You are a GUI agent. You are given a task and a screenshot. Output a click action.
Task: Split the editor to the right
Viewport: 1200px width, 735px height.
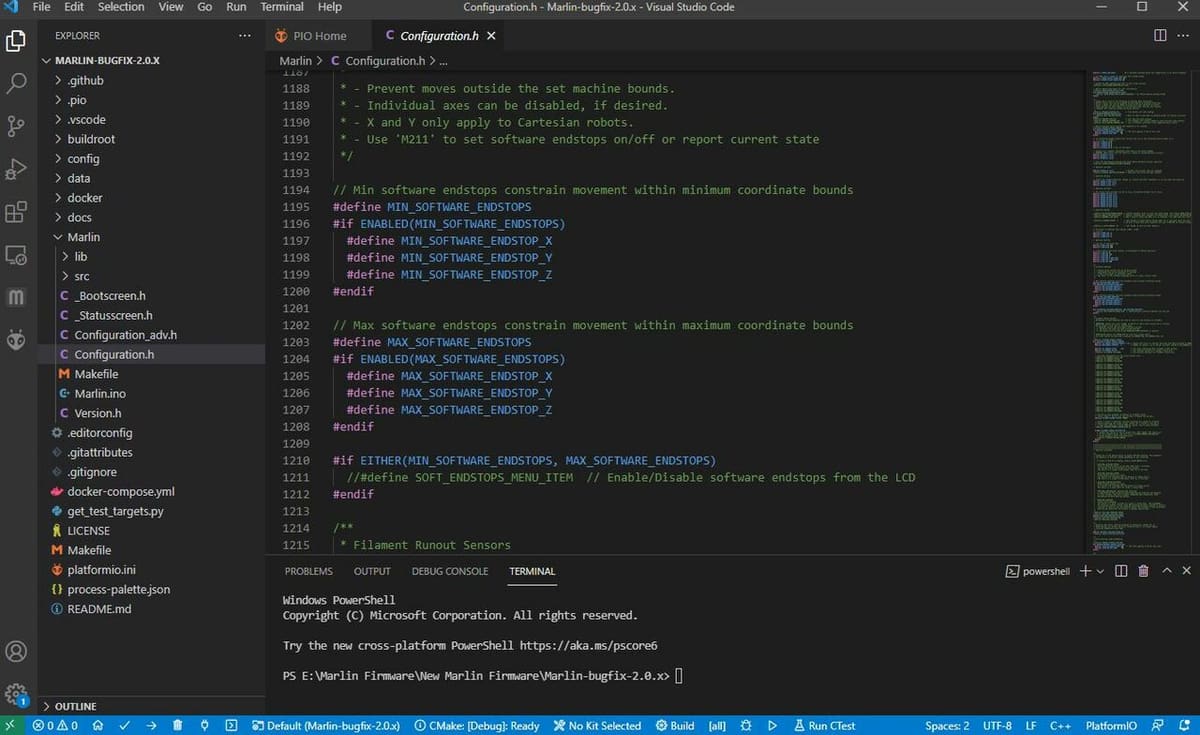click(x=1160, y=36)
